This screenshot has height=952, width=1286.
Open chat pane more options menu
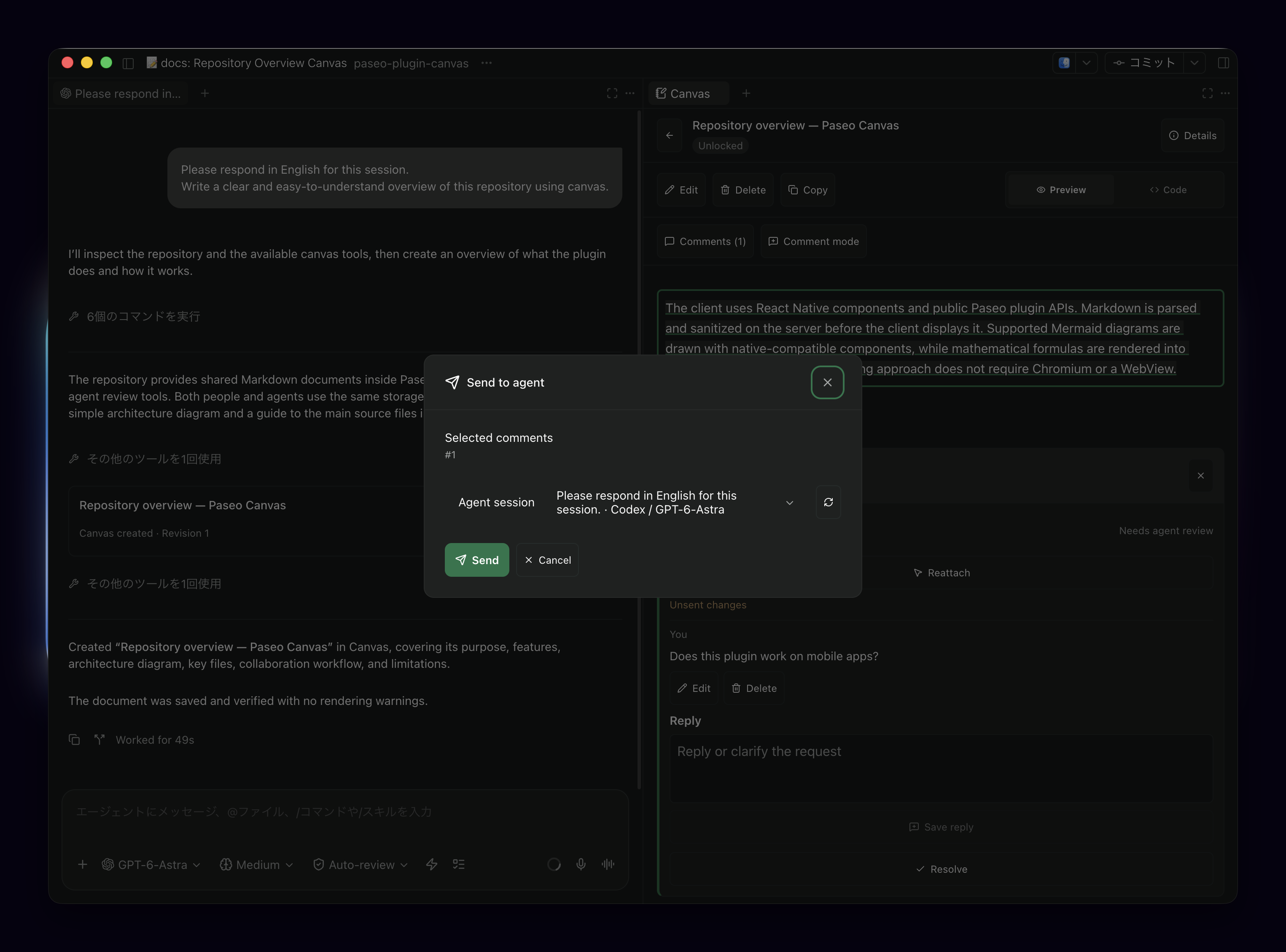coord(630,93)
